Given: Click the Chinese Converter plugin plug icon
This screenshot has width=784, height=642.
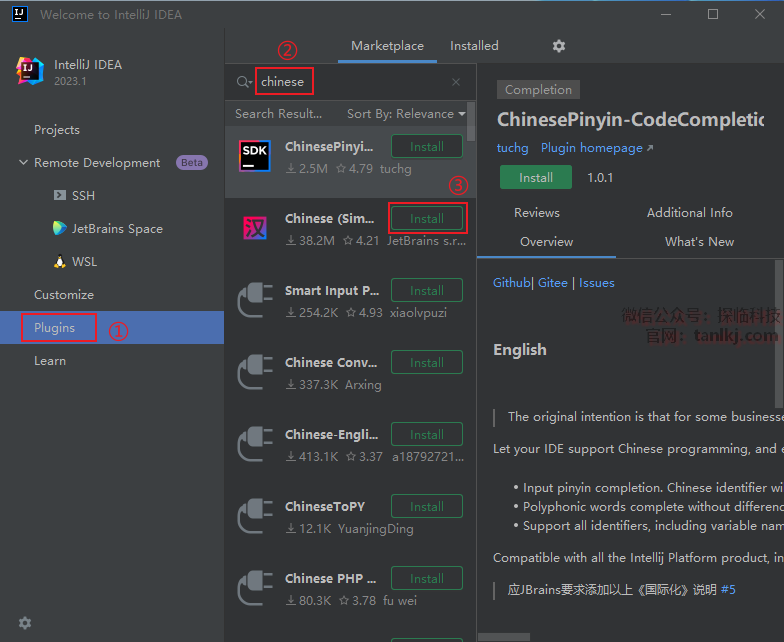Looking at the screenshot, I should 255,372.
